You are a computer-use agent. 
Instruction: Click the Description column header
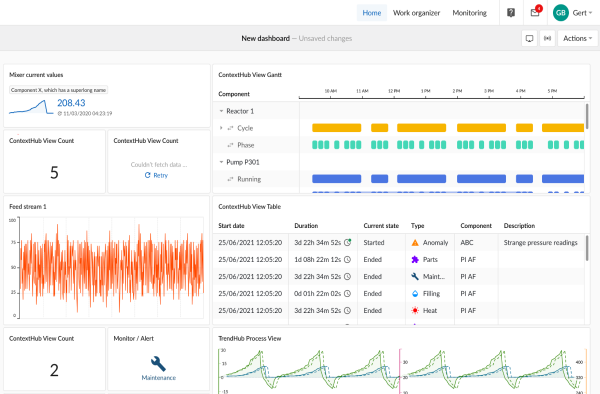519,226
